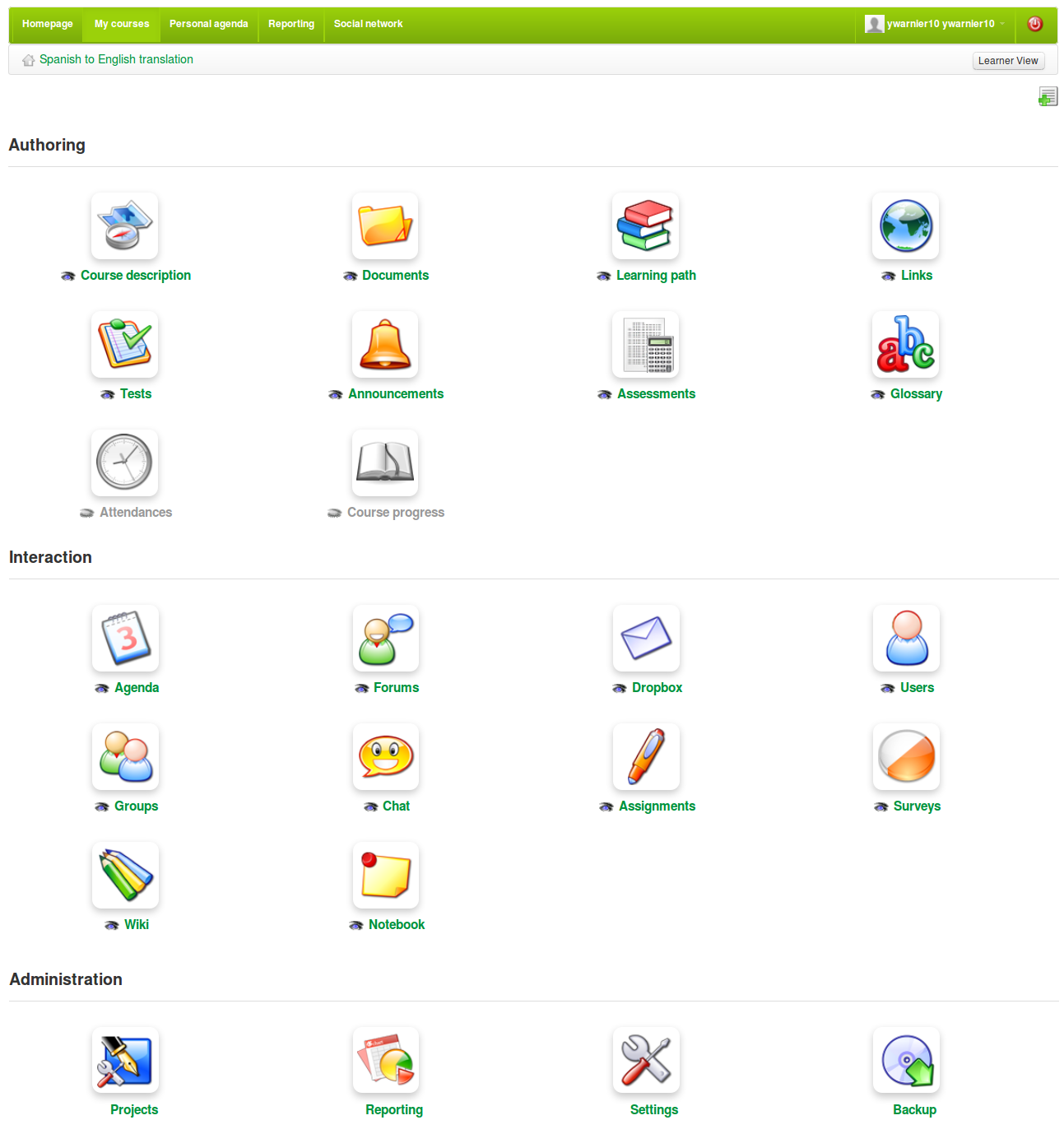Screen dimensions: 1064x1134
Task: Switch to the Personal agenda tab
Action: (x=208, y=24)
